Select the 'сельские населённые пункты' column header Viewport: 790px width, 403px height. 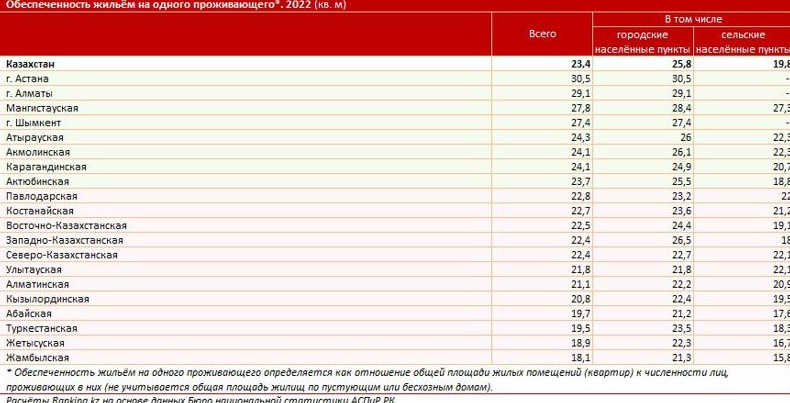click(x=740, y=41)
